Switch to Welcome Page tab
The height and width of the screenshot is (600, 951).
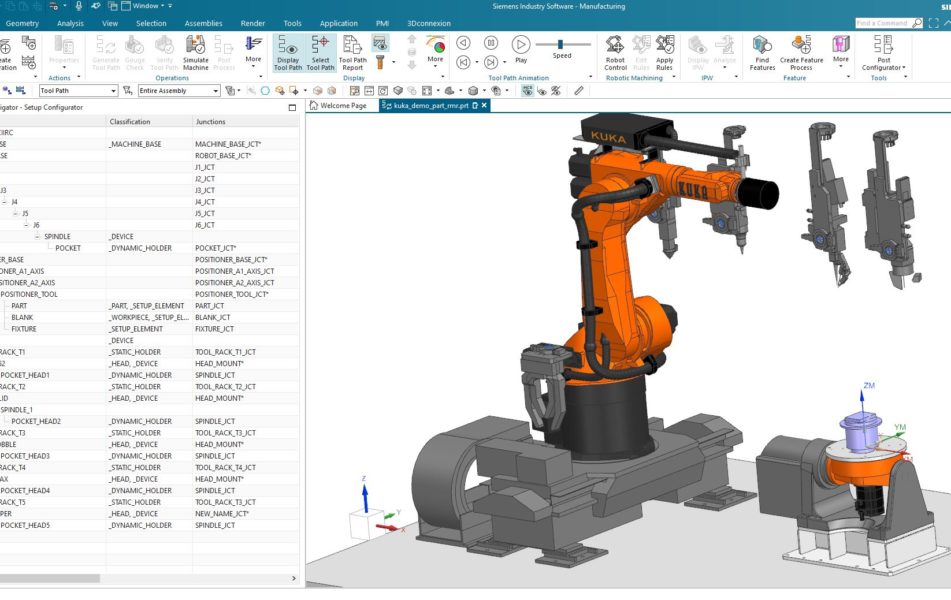pos(338,106)
